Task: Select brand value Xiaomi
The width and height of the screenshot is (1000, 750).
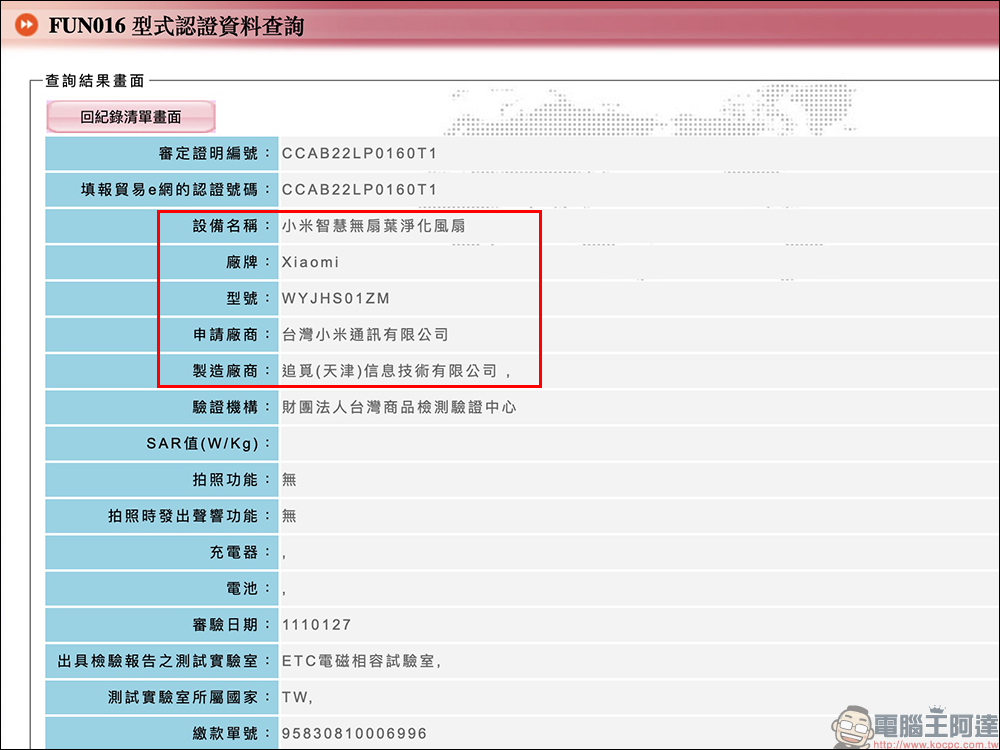Action: [311, 262]
